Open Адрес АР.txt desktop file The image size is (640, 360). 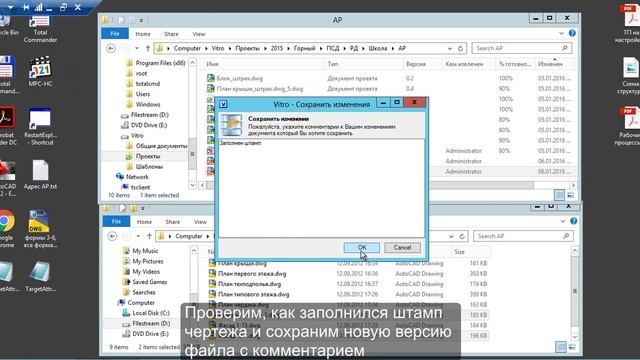click(40, 175)
